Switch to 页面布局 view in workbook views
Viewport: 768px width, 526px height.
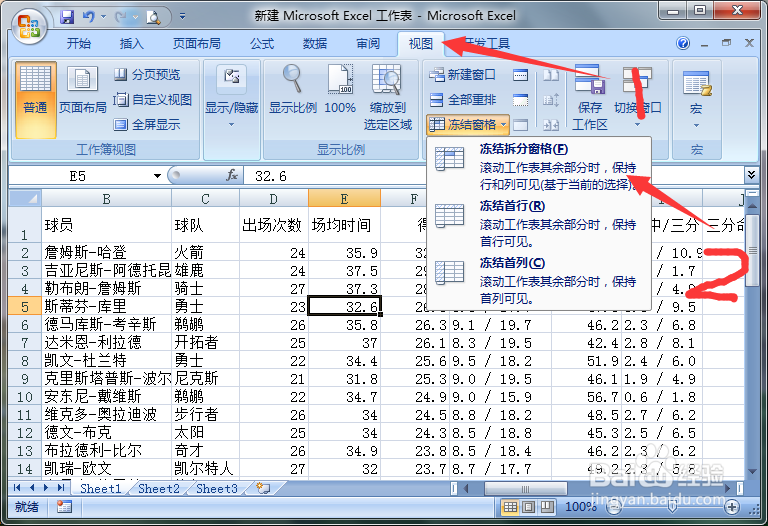(x=82, y=91)
